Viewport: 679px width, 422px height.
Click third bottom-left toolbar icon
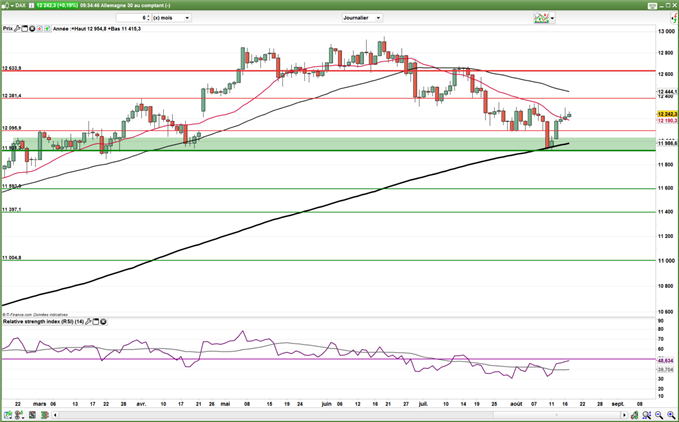[32, 415]
